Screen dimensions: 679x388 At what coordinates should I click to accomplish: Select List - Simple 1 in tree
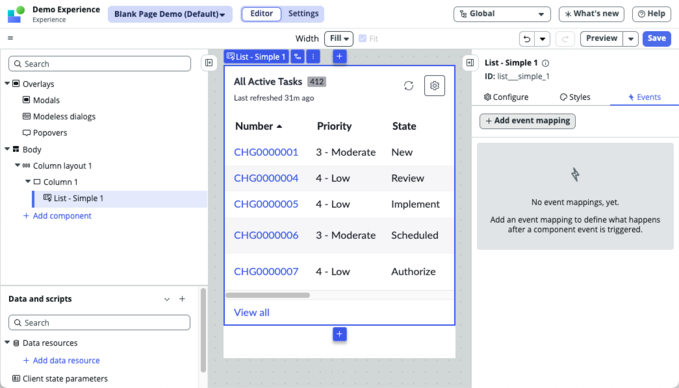tap(120, 198)
